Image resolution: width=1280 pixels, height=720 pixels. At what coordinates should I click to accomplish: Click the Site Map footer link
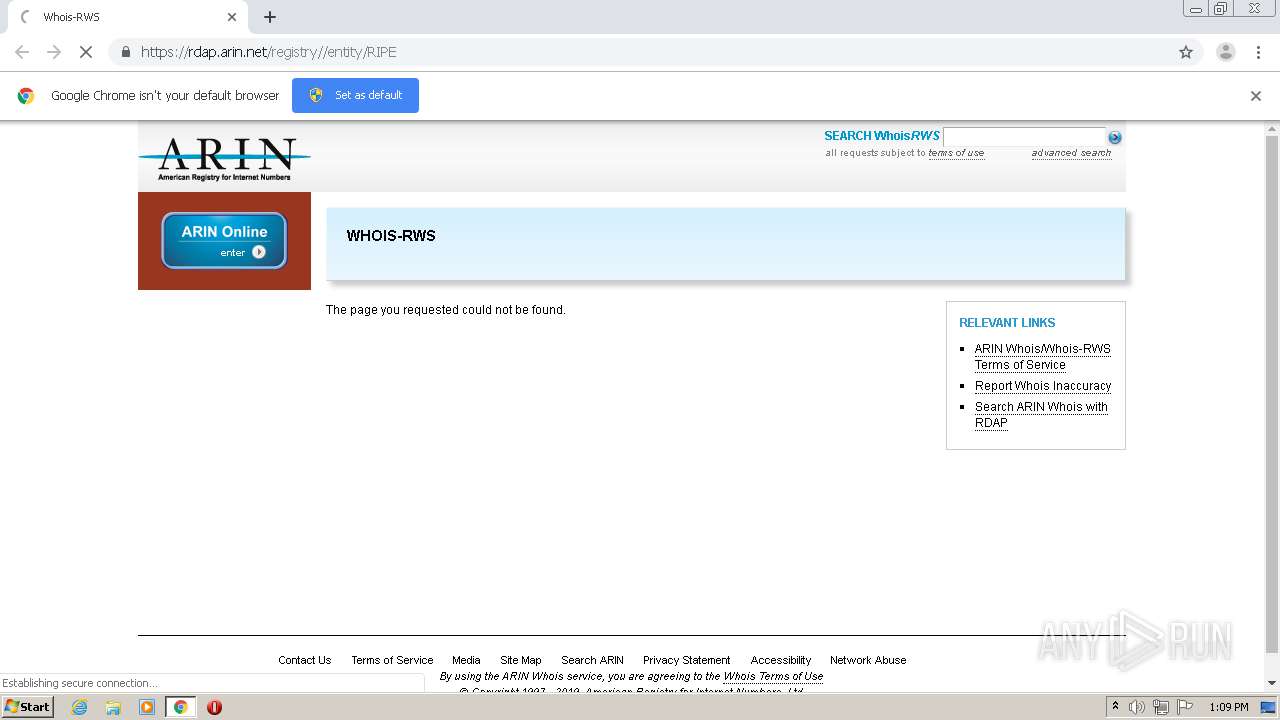tap(521, 660)
